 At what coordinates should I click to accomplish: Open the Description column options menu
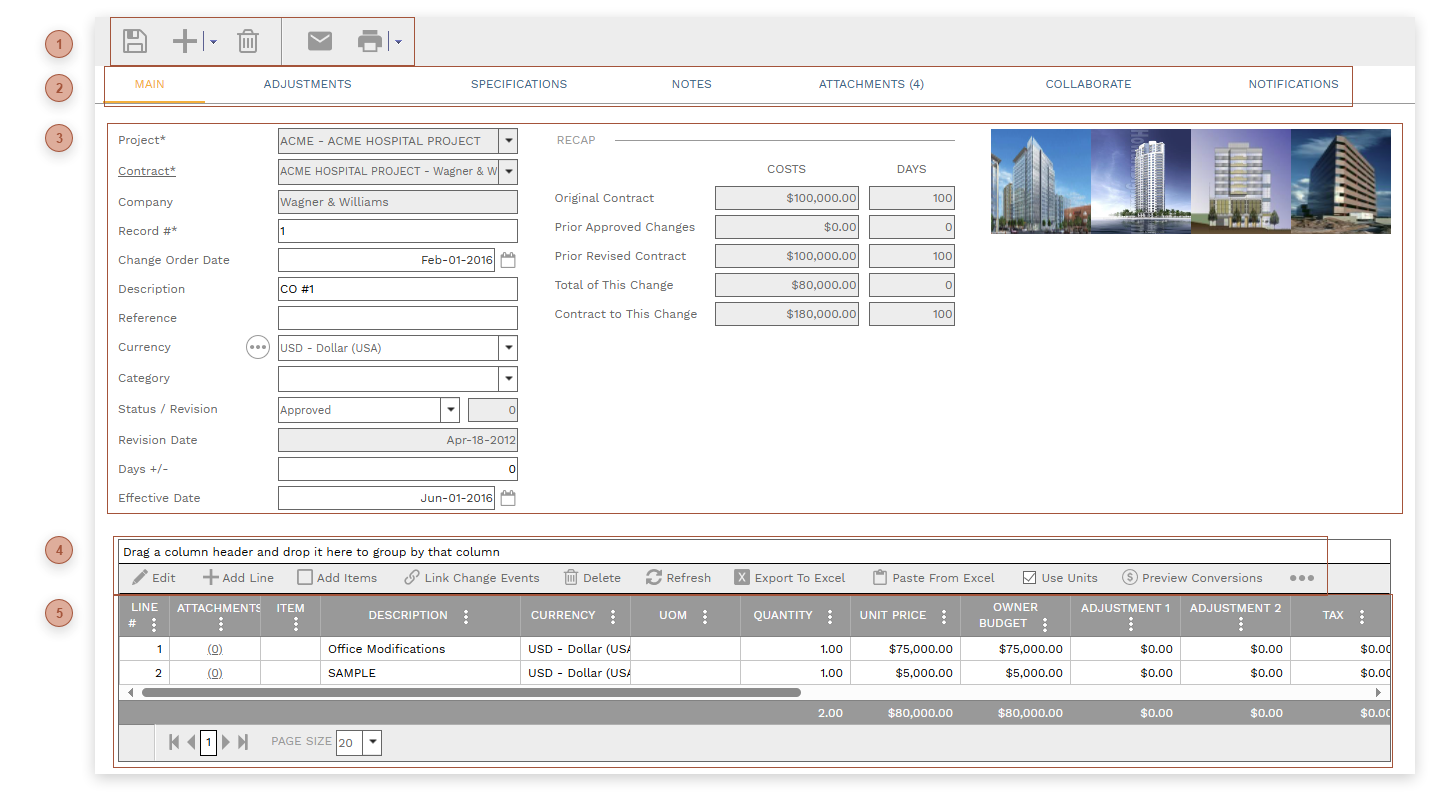tap(466, 617)
